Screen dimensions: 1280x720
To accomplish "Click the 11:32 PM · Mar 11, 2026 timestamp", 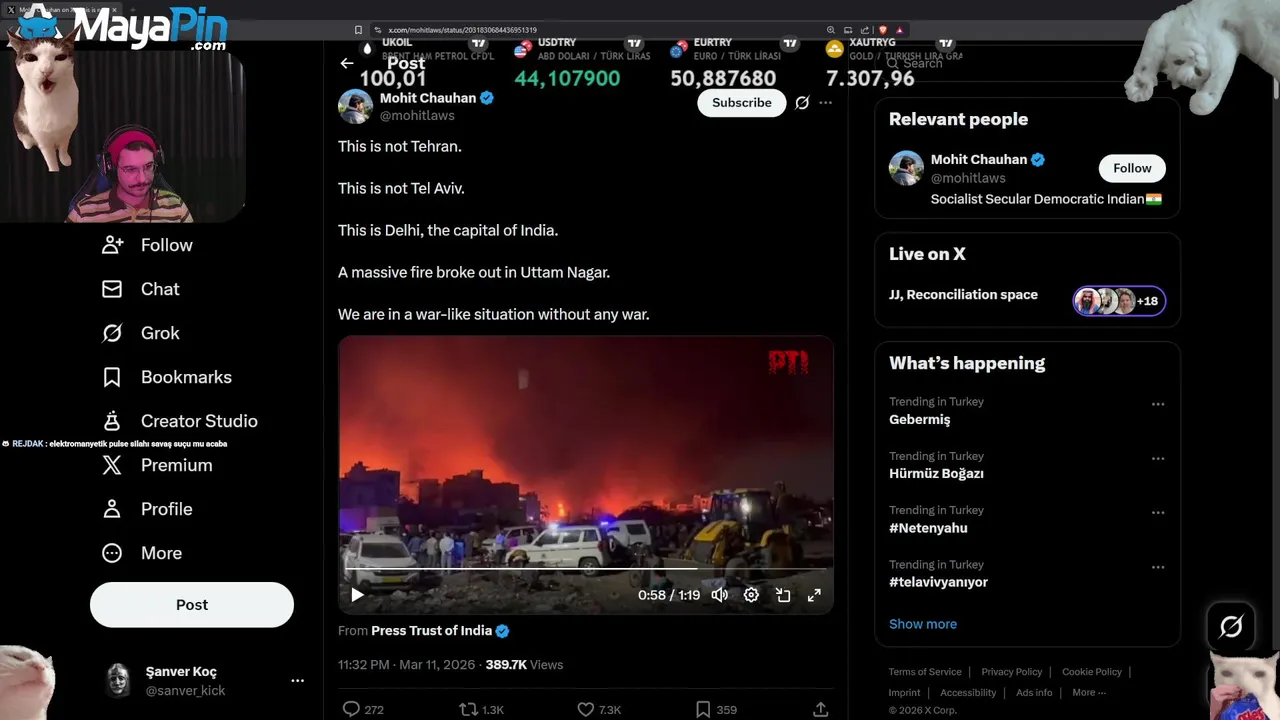I will [407, 665].
